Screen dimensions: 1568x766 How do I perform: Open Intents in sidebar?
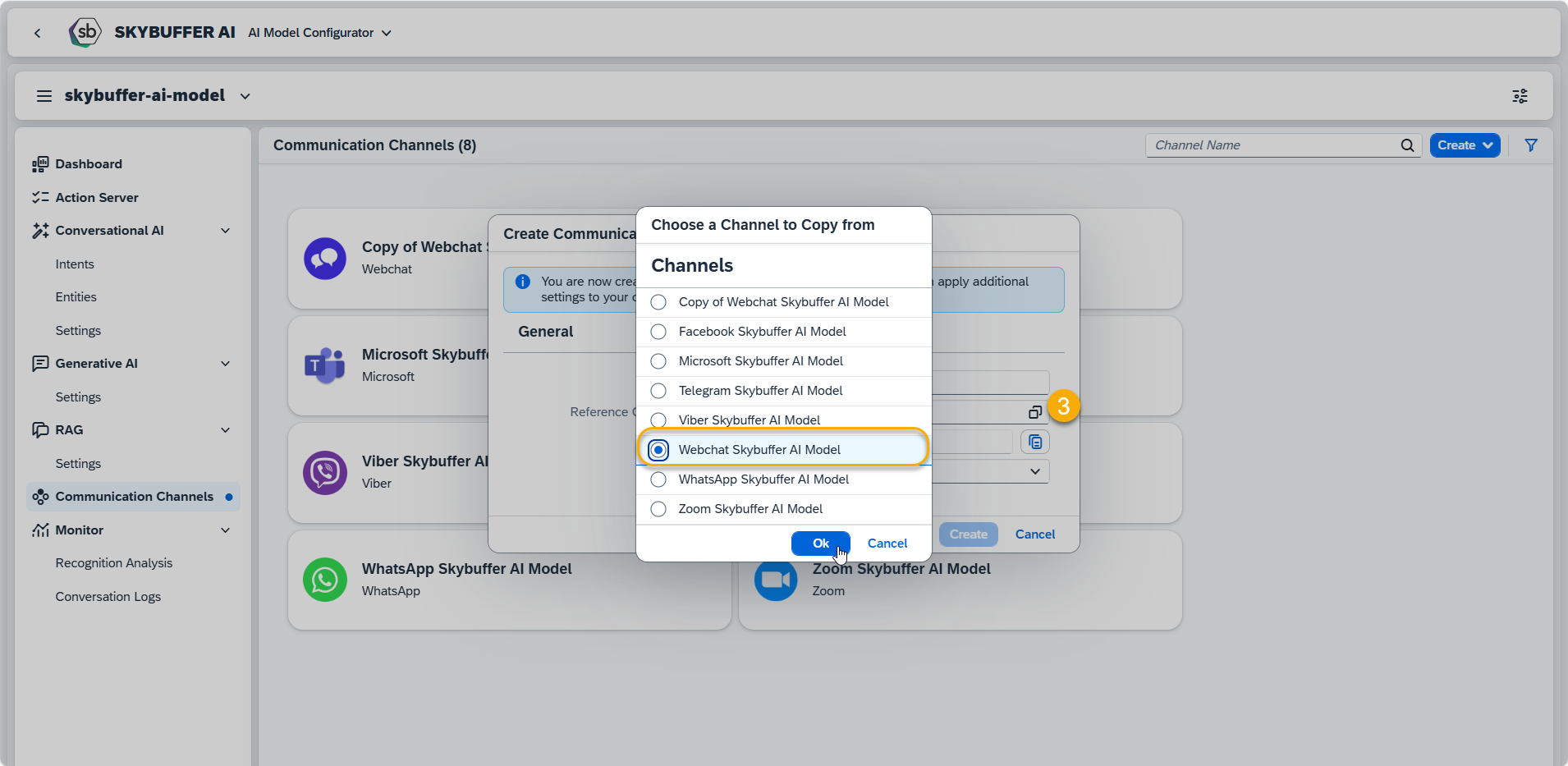pyautogui.click(x=75, y=264)
